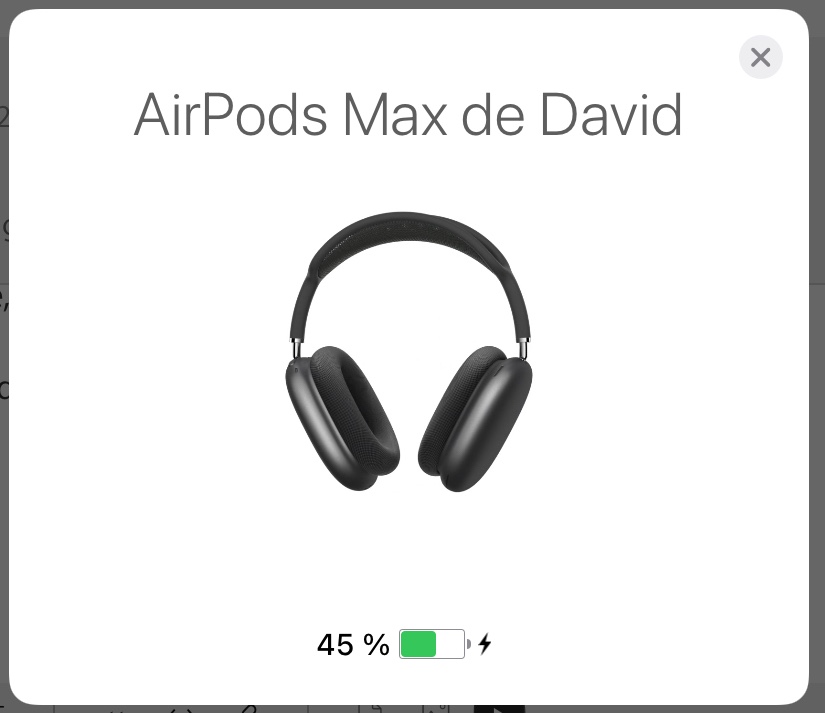Click the silver right hinge of the headphones
Screen dimensions: 825x713
[524, 348]
